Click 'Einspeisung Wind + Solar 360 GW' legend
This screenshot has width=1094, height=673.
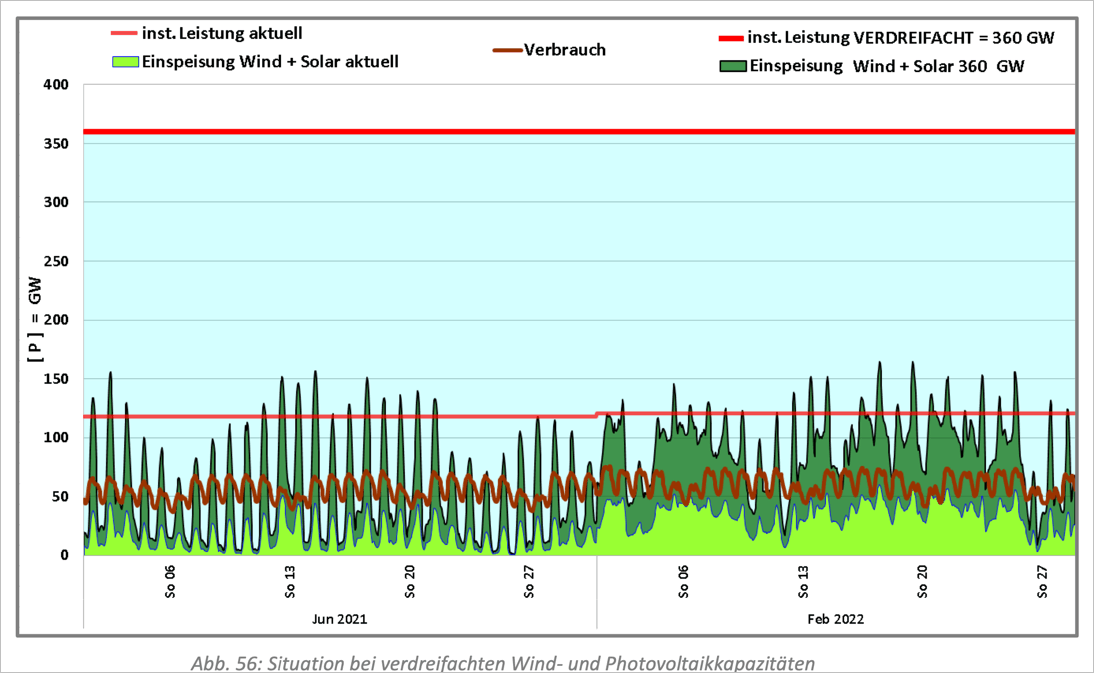pyautogui.click(x=887, y=66)
